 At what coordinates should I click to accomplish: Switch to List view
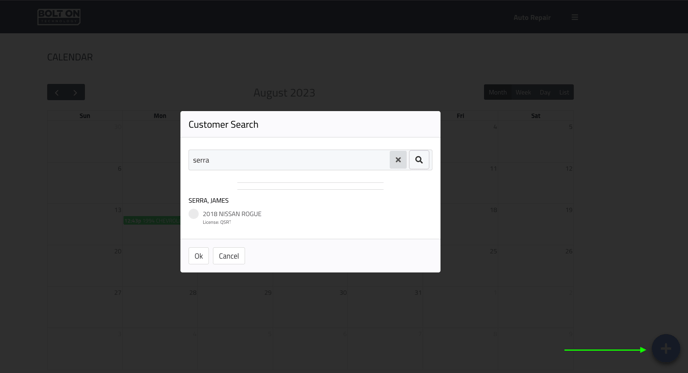[x=564, y=93]
